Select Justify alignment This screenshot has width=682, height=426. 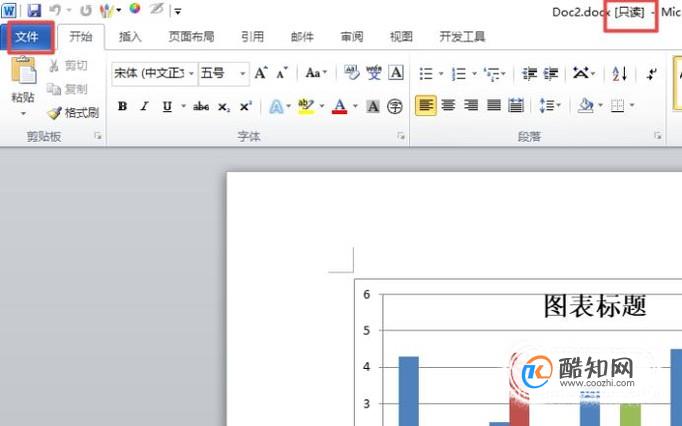[494, 106]
